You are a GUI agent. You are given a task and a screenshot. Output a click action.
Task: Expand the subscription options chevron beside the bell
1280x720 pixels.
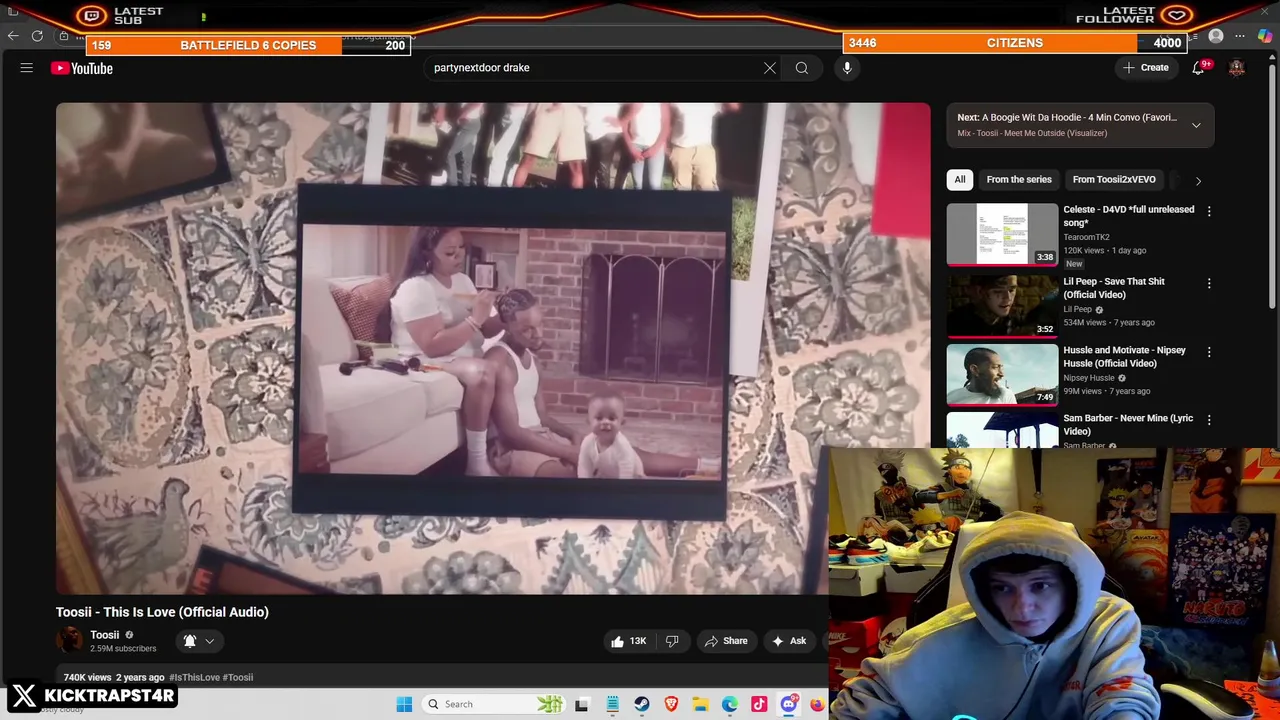210,641
